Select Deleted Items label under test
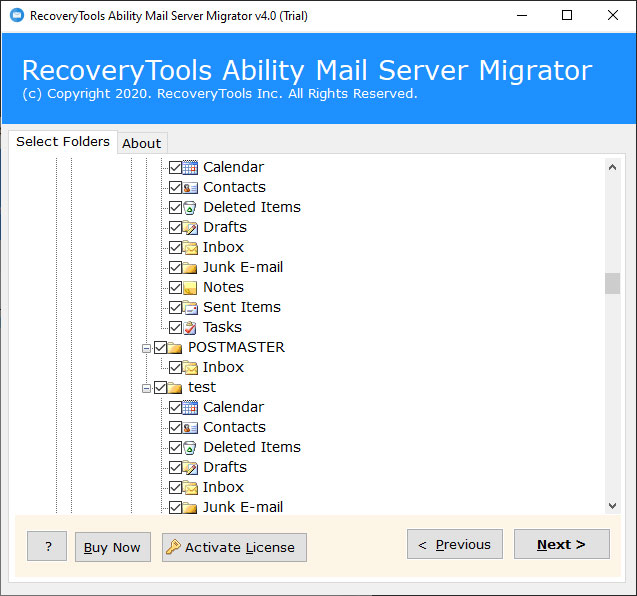 click(x=252, y=447)
